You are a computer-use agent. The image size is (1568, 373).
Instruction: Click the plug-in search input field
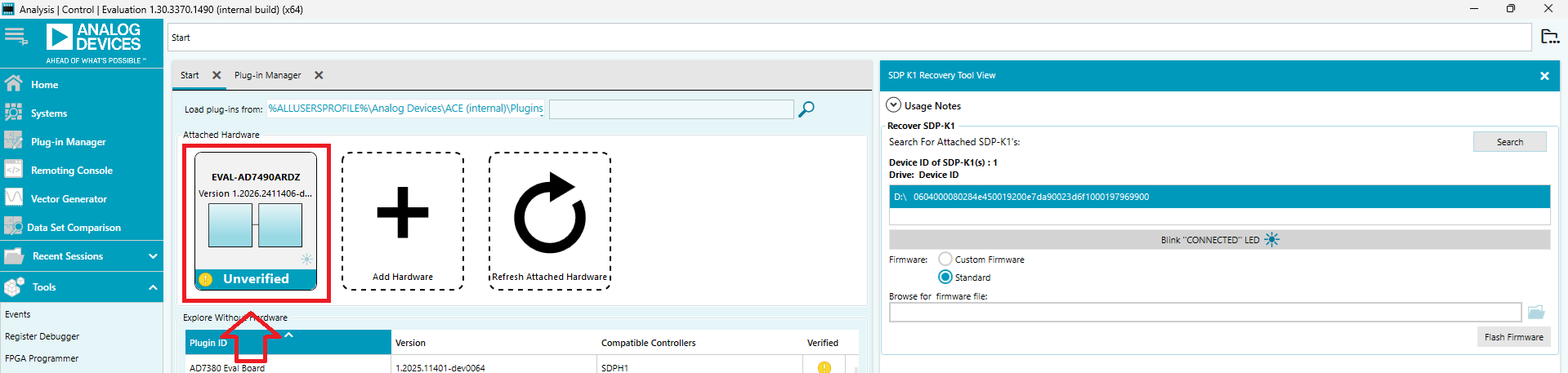(671, 109)
